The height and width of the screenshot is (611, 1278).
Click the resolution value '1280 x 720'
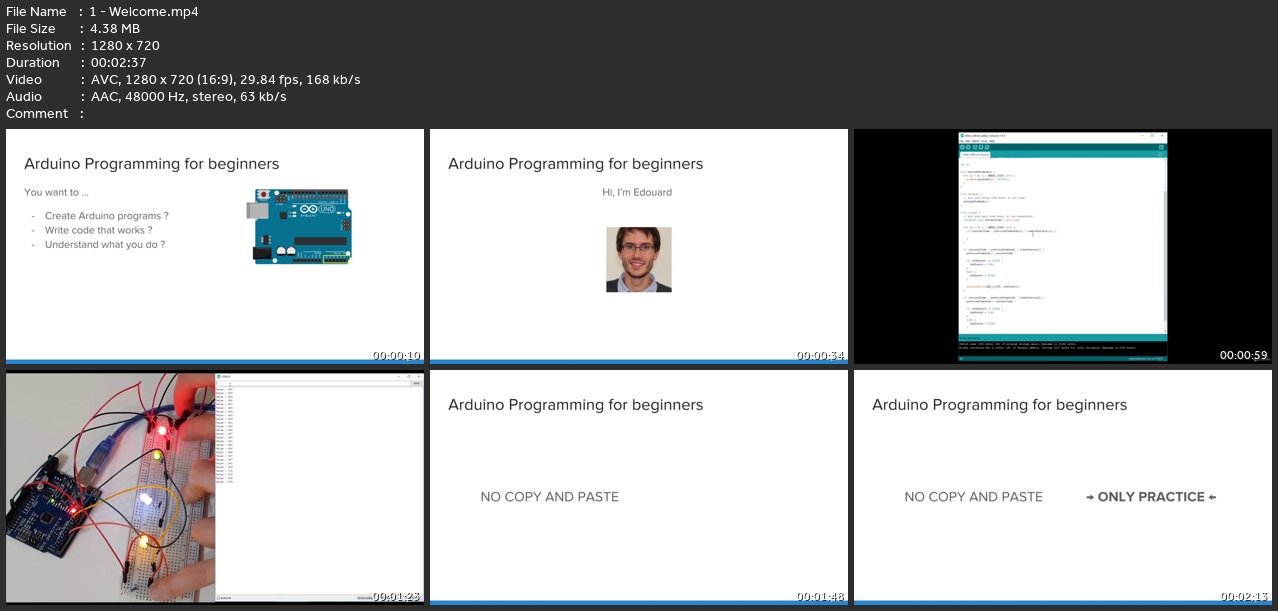click(x=125, y=46)
